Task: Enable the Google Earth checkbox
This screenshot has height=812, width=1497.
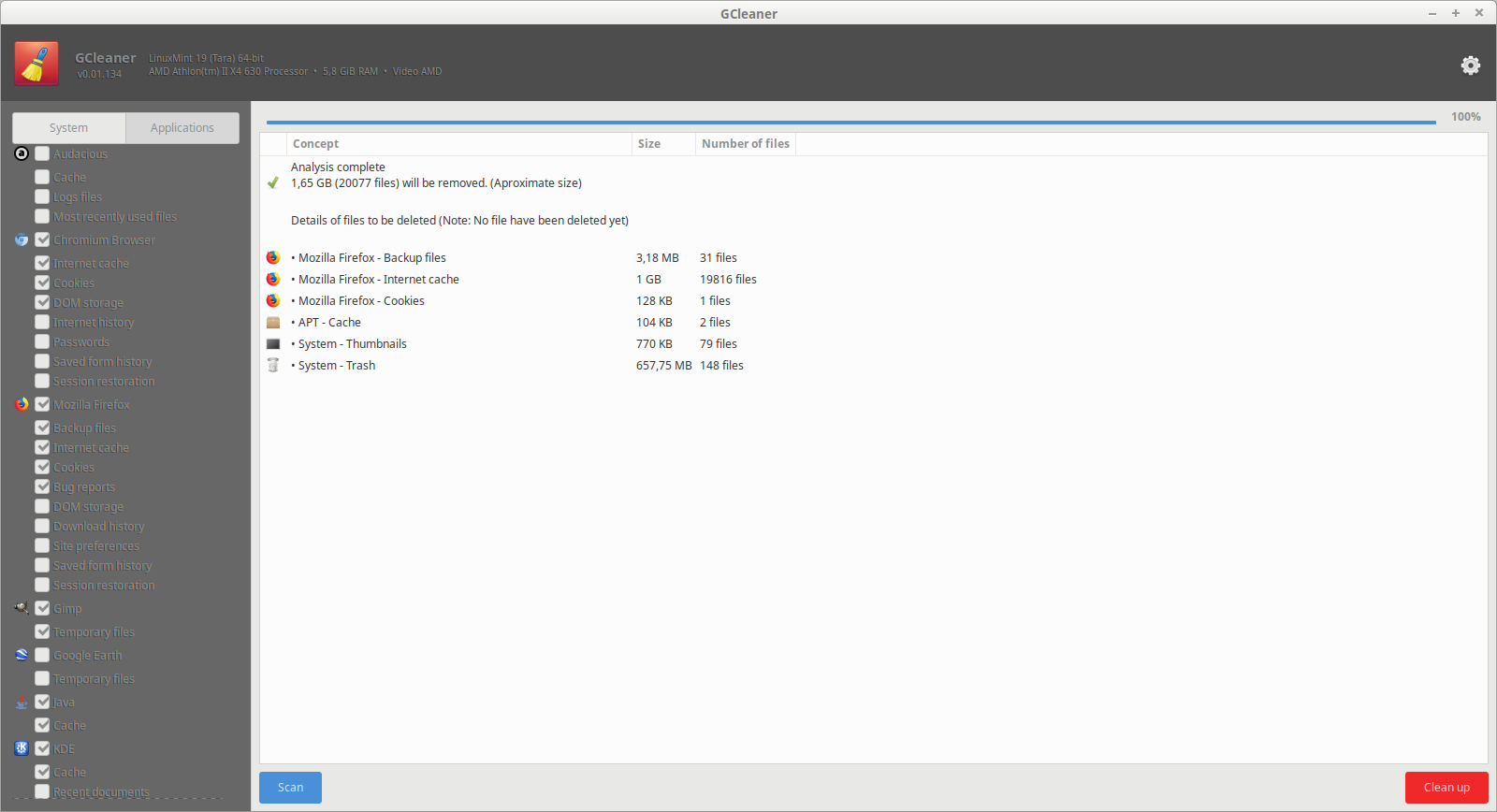Action: click(42, 655)
